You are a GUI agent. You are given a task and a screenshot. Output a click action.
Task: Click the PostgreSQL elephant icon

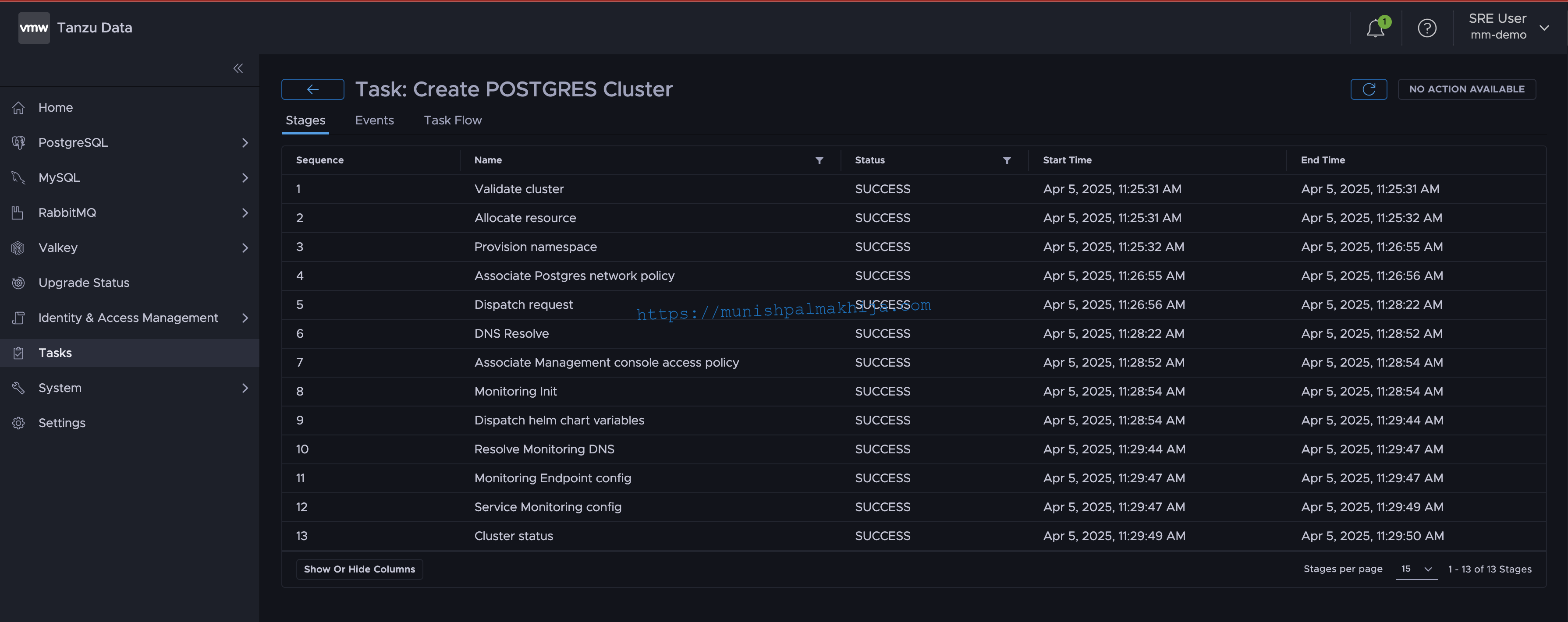(x=18, y=142)
